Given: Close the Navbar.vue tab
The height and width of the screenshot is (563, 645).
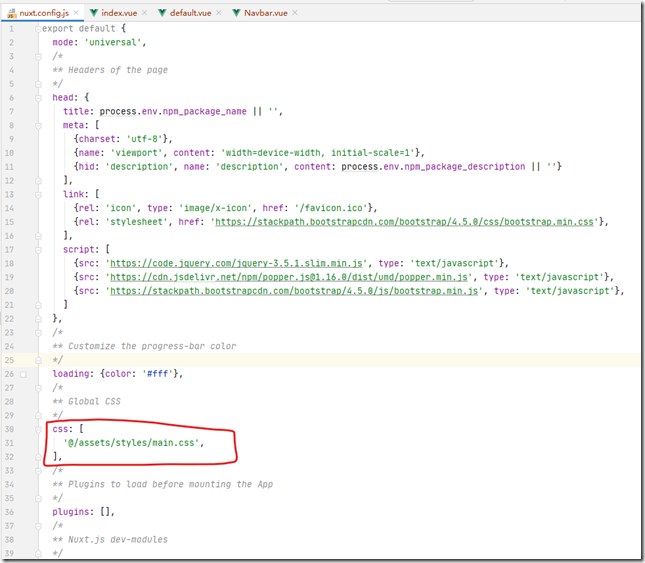Looking at the screenshot, I should click(295, 13).
